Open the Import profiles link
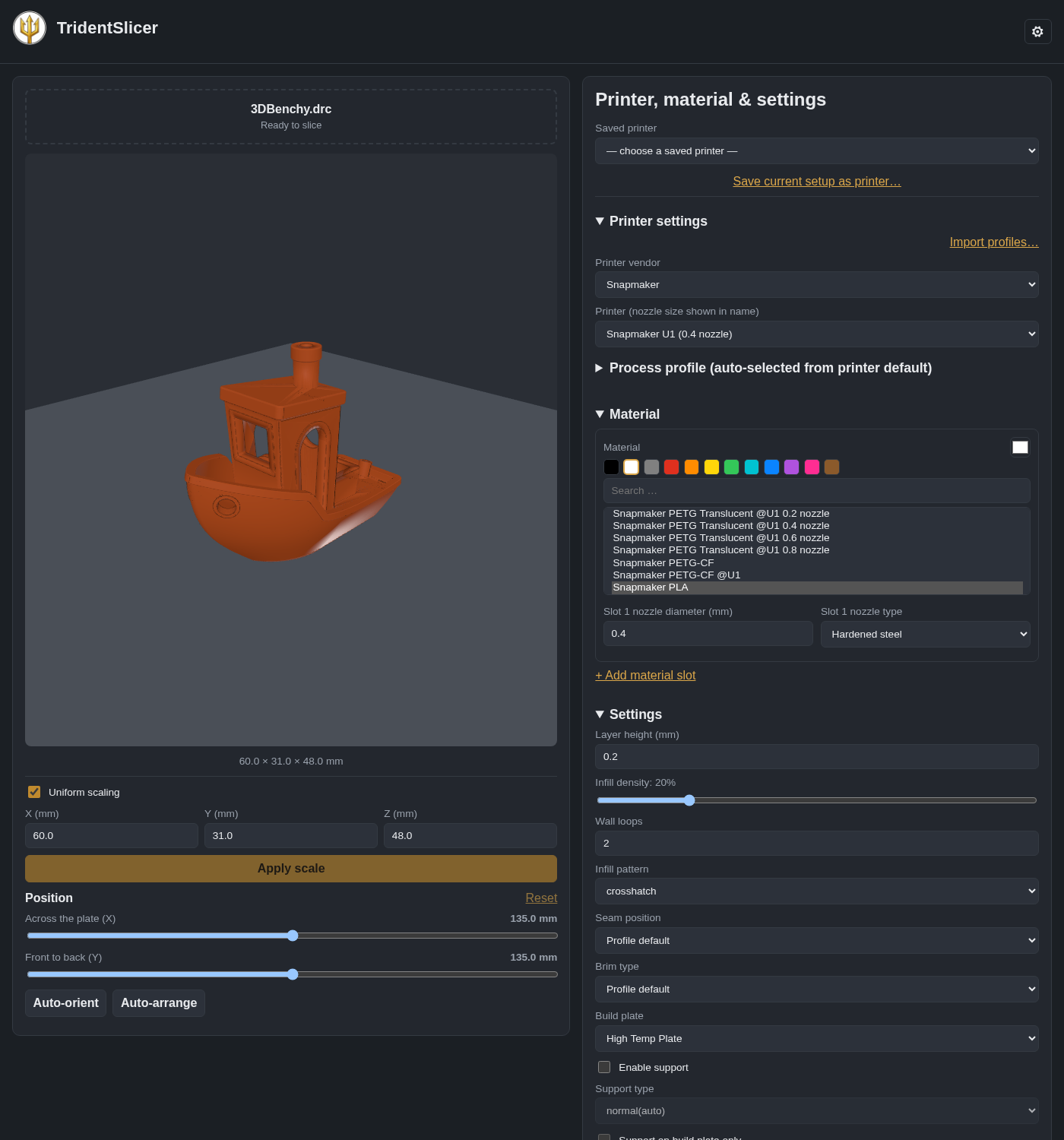The height and width of the screenshot is (1140, 1064). click(x=994, y=242)
